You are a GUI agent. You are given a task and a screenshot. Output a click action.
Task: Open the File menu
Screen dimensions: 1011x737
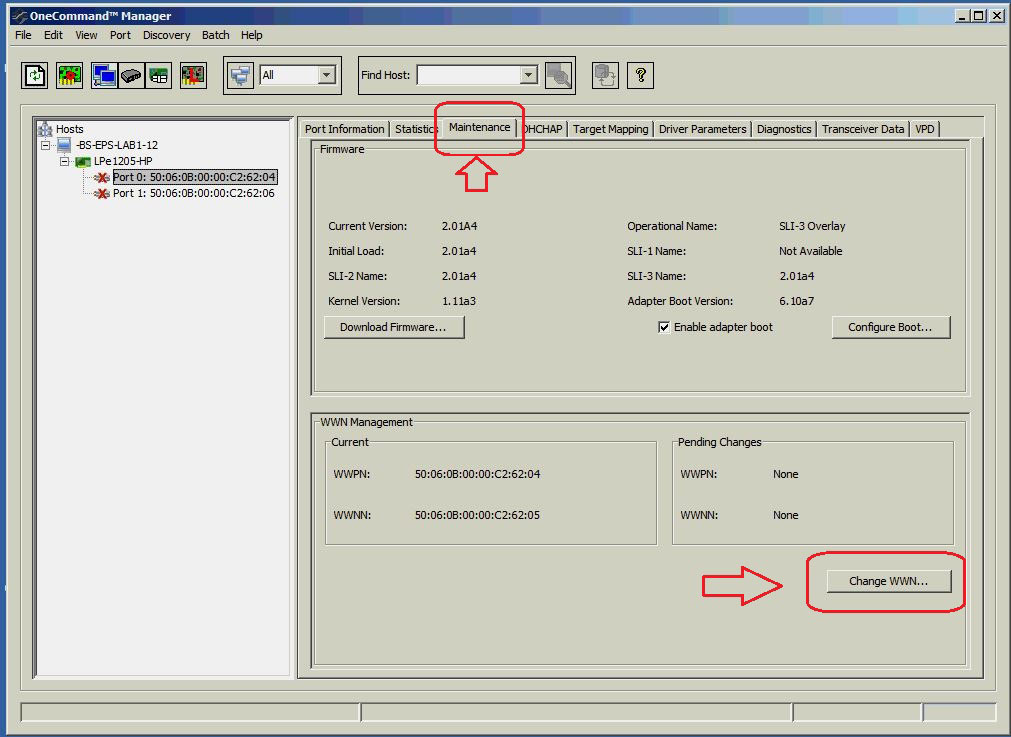23,35
